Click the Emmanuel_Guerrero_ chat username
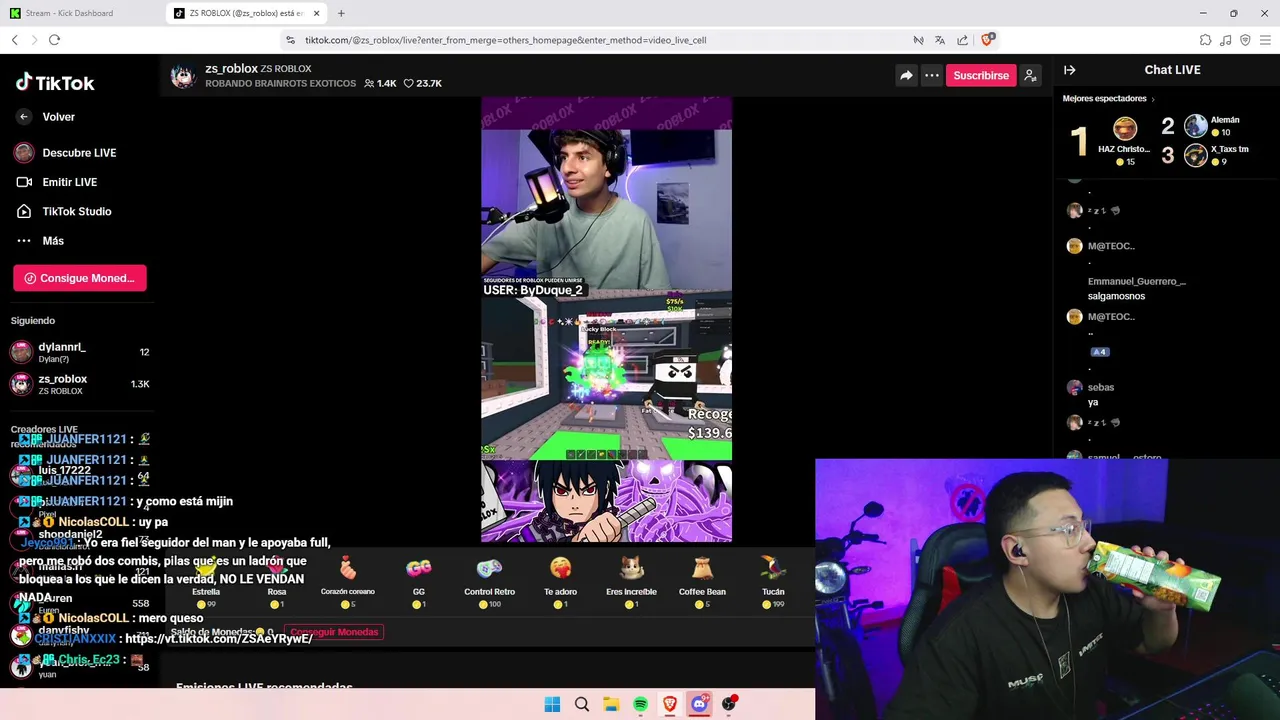Image resolution: width=1280 pixels, height=720 pixels. 1137,282
